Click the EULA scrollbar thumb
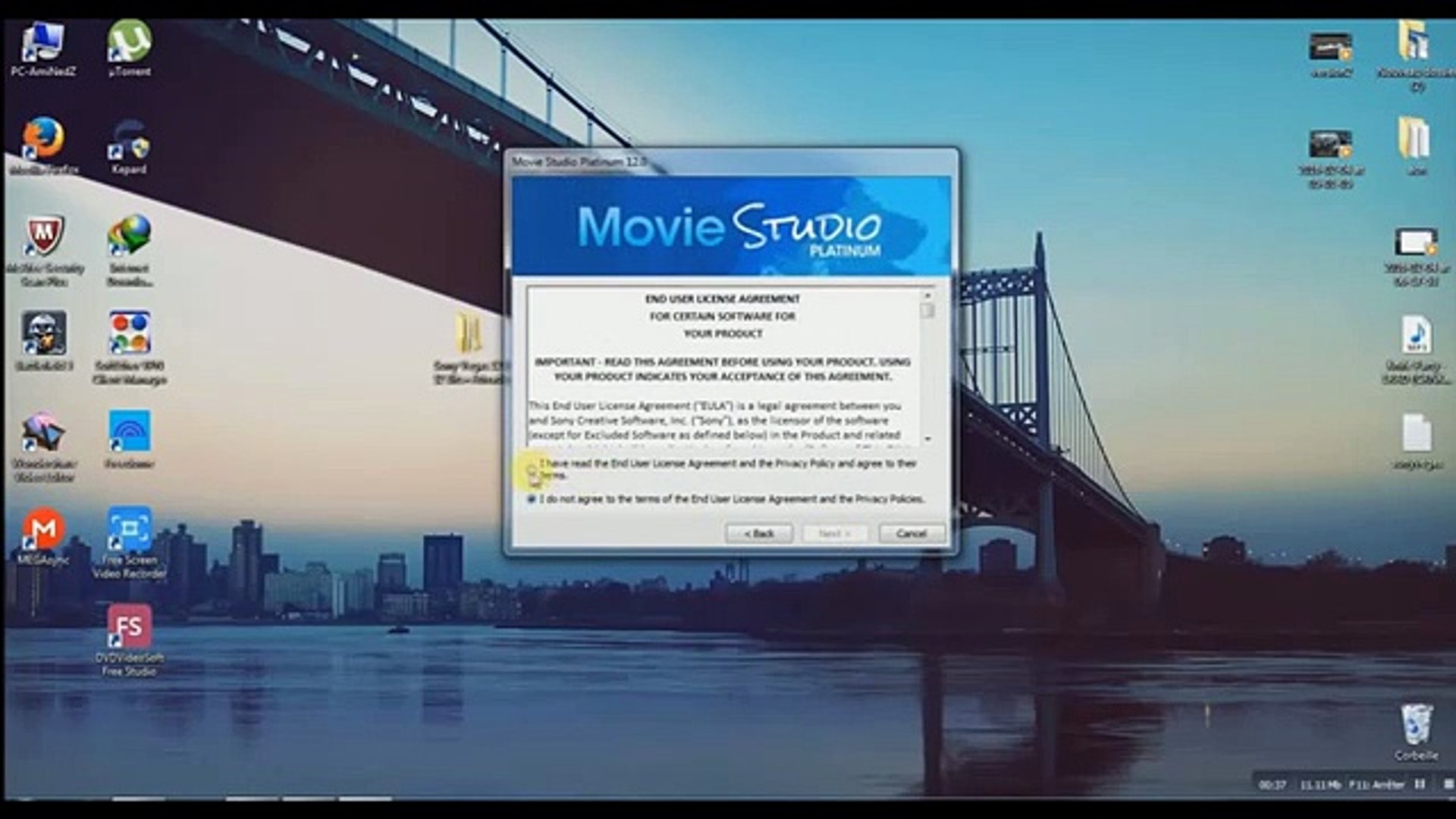1456x819 pixels. 927,311
